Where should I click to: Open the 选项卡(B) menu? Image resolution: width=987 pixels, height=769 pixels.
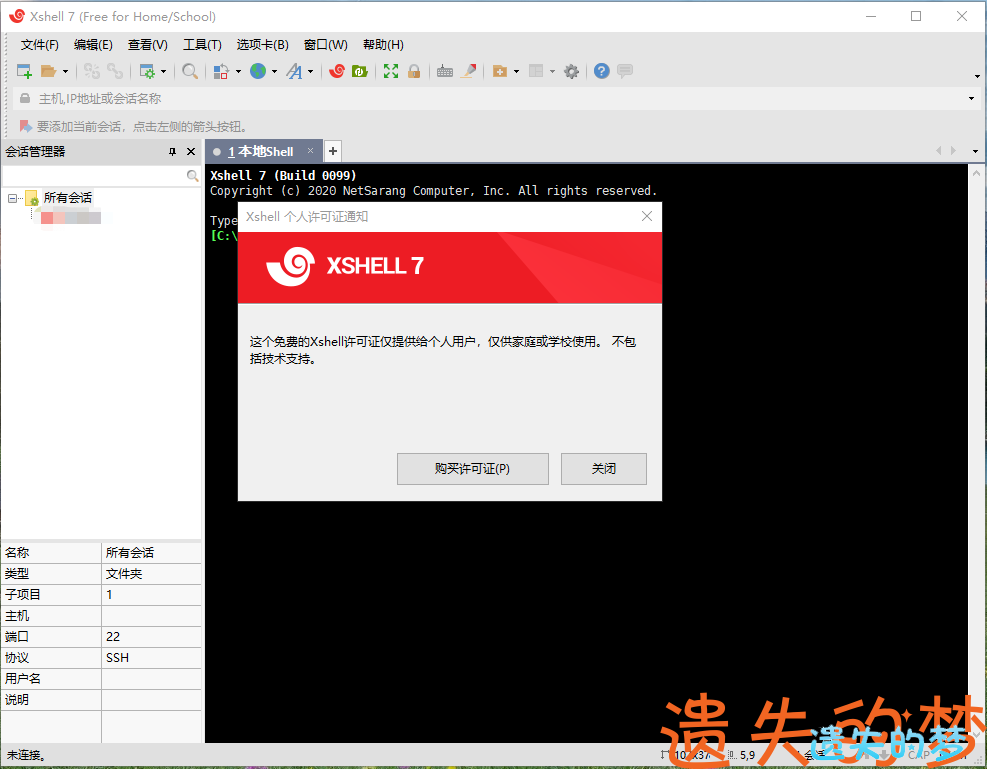pyautogui.click(x=262, y=45)
